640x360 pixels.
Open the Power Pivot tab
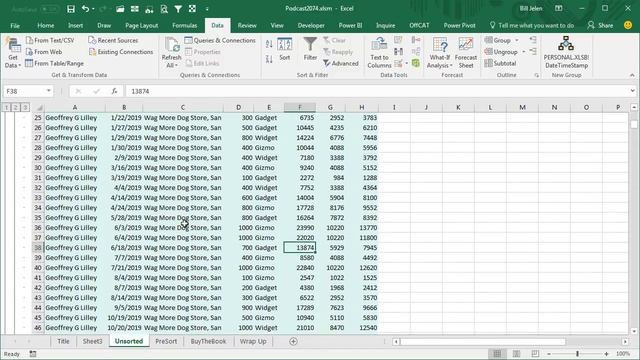[459, 25]
